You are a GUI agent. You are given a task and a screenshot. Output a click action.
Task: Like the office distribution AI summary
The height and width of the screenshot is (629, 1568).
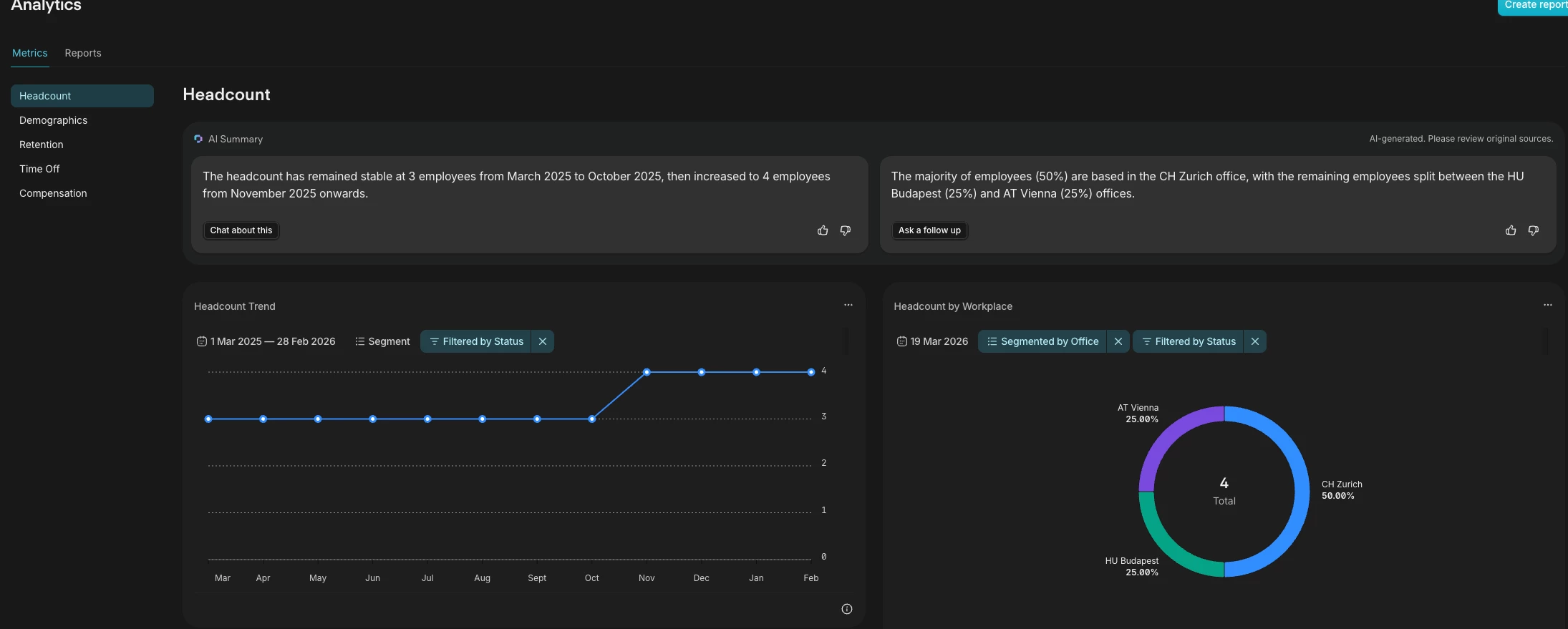click(1511, 230)
